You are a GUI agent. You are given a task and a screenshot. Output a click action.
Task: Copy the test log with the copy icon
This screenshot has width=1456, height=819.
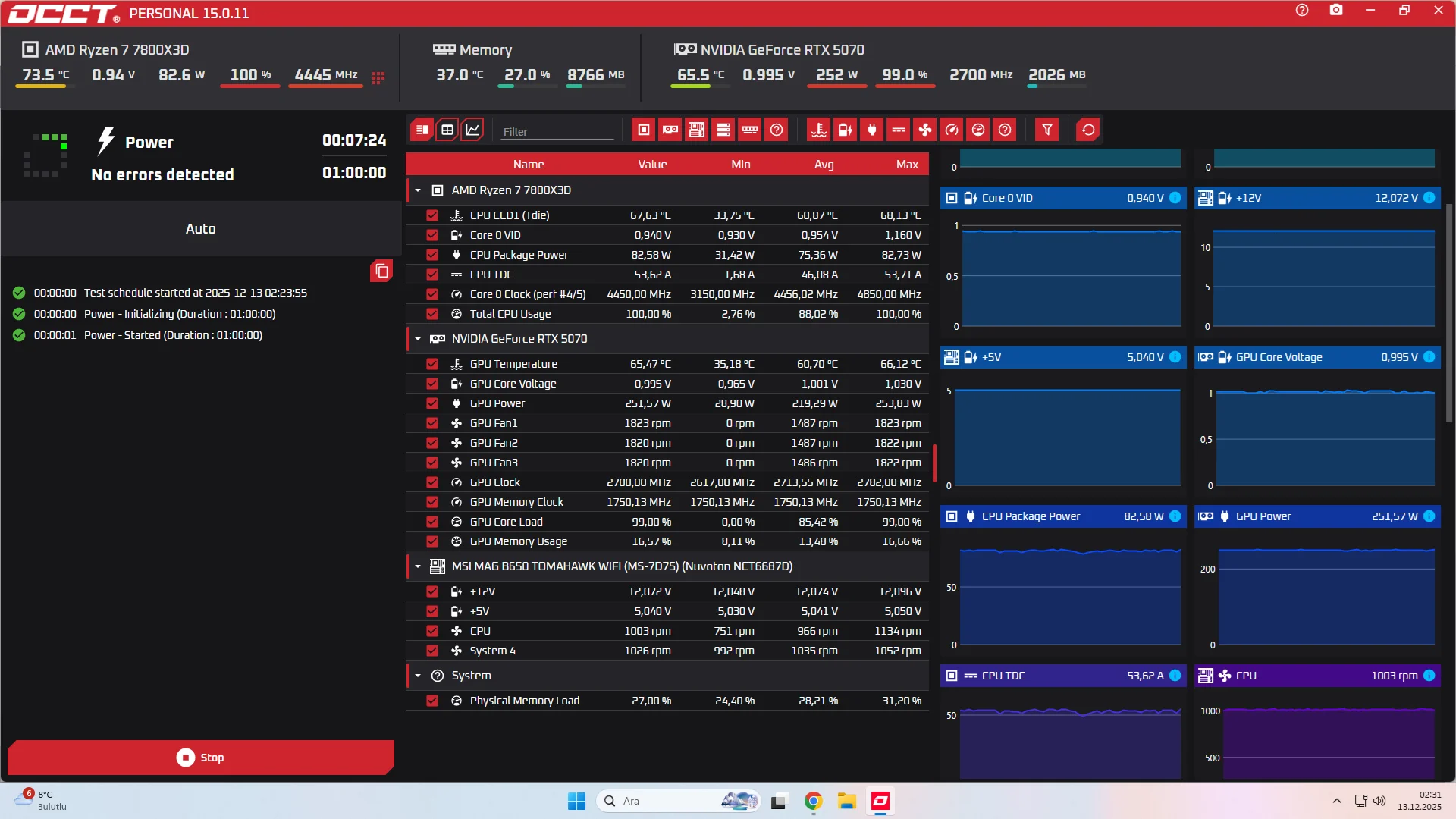point(381,271)
